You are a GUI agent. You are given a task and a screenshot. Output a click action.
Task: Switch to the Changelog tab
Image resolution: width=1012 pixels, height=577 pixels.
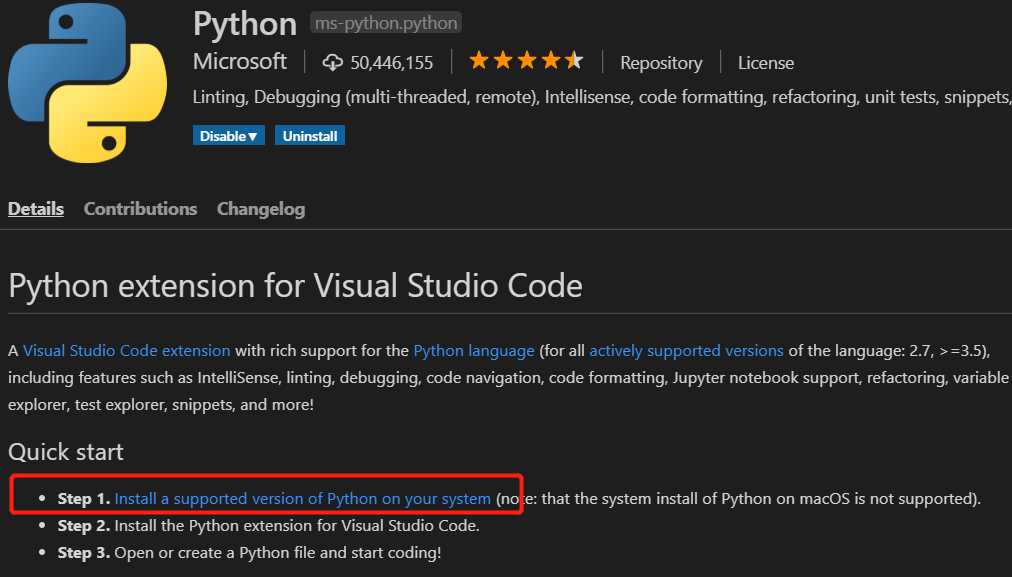click(x=261, y=209)
